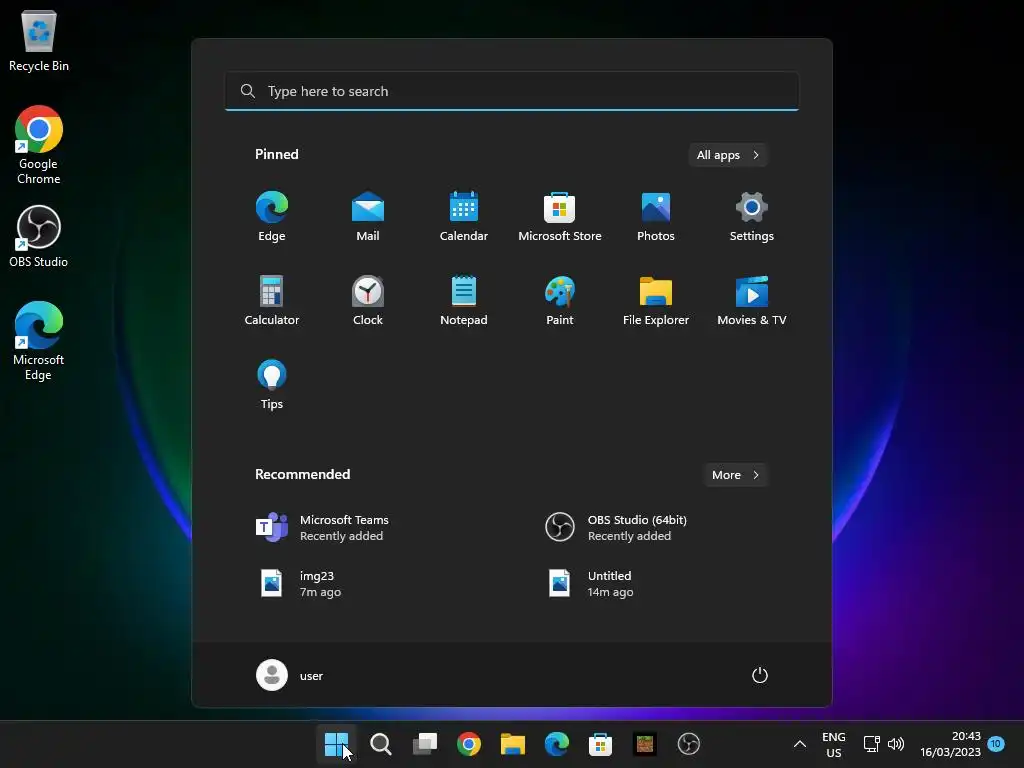Launch Chrome from the taskbar
Viewport: 1024px width, 768px height.
point(468,744)
